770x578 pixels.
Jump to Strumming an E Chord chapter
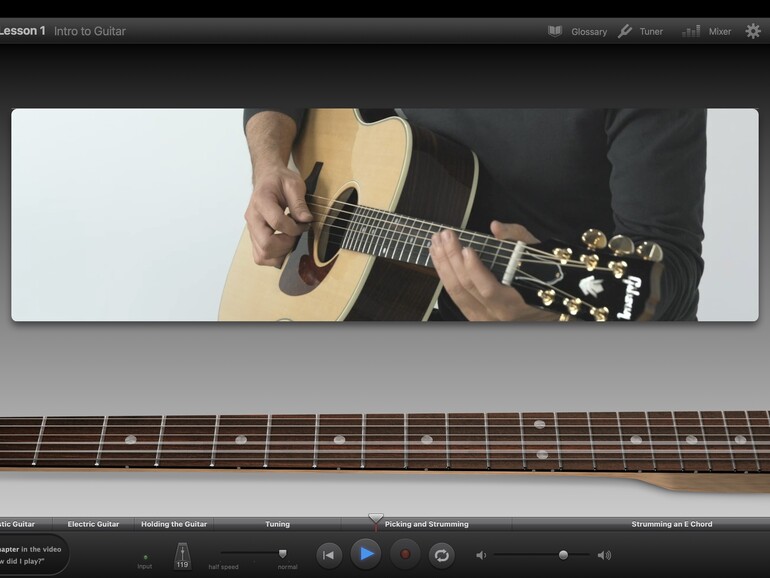[671, 524]
